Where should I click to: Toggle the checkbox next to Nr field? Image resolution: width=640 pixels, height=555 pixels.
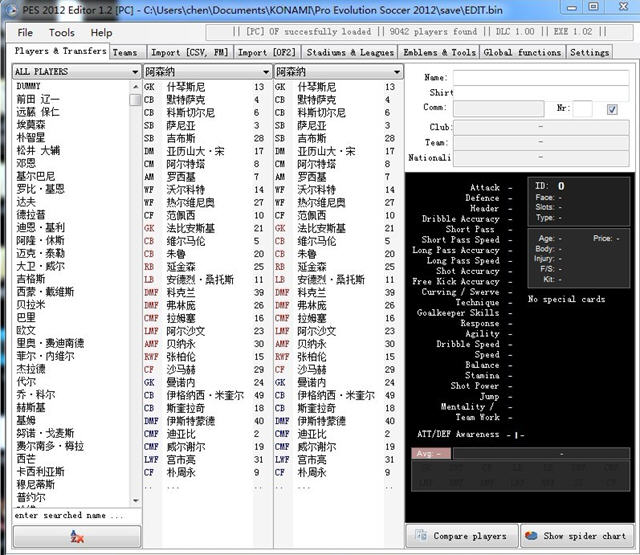[612, 109]
